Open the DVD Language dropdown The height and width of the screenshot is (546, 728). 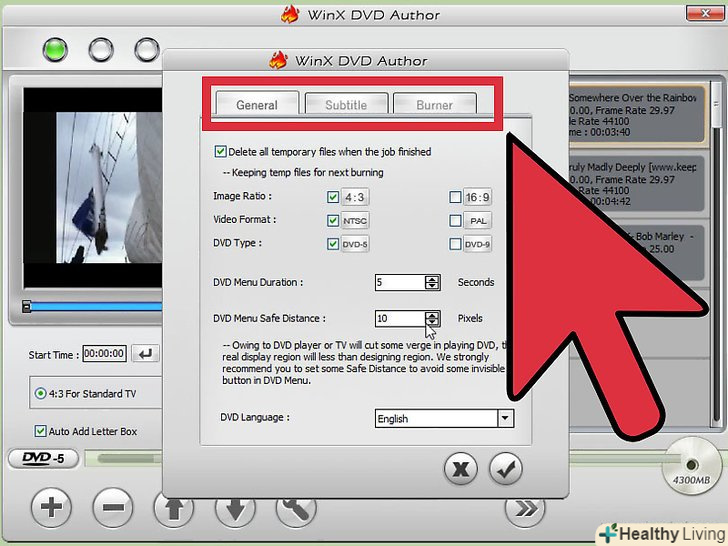(x=505, y=418)
